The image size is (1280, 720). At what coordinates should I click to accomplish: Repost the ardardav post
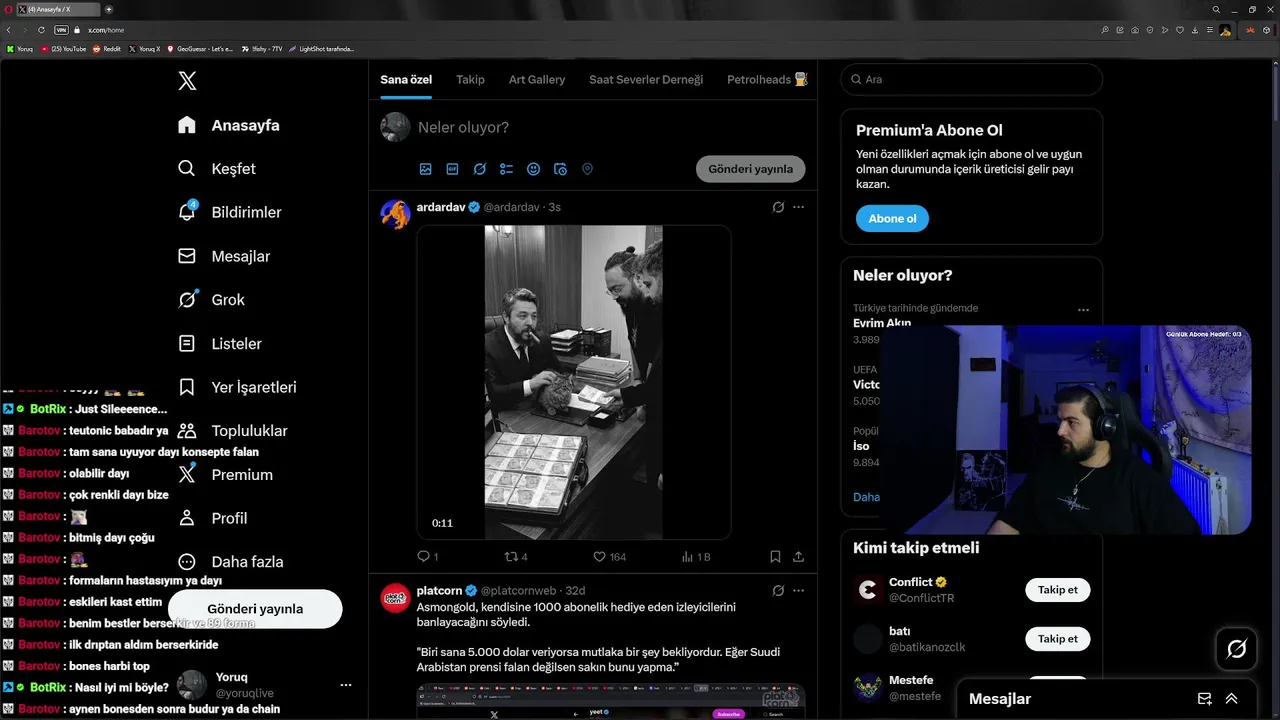[516, 556]
